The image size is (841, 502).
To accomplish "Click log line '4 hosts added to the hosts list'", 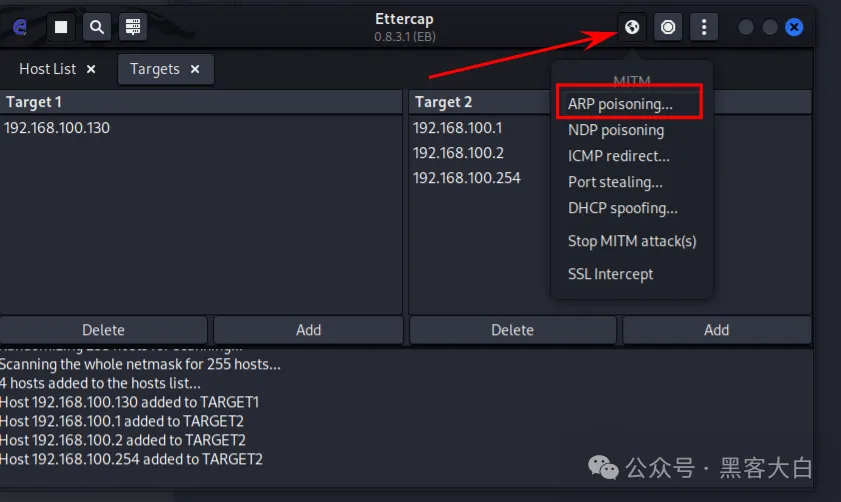I will click(x=100, y=383).
